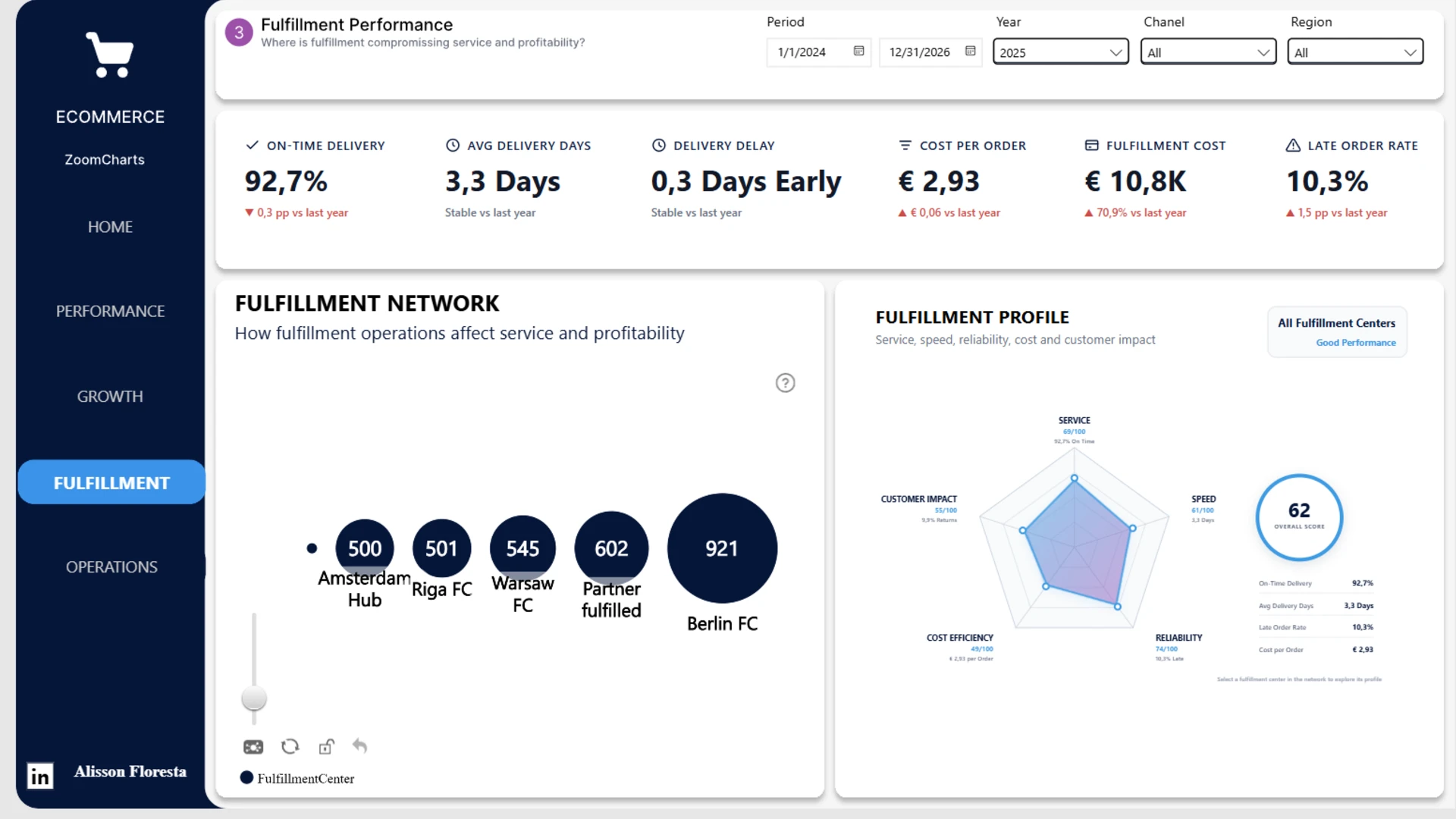Select the Amsterdam Hub node 500

[365, 548]
